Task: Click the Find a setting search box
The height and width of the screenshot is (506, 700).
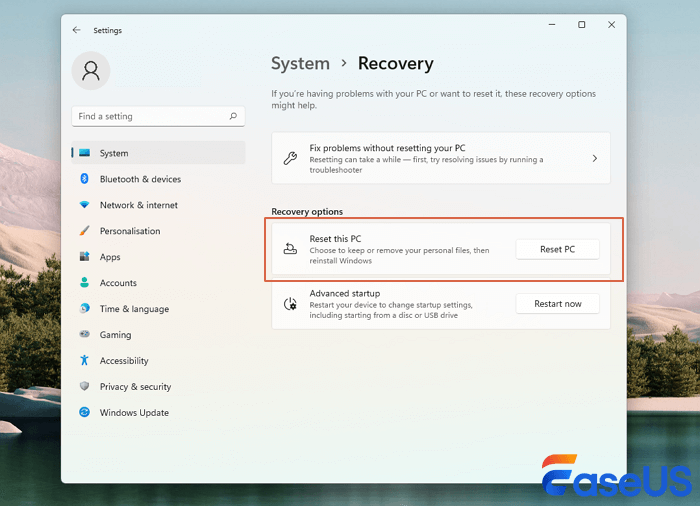Action: point(150,117)
